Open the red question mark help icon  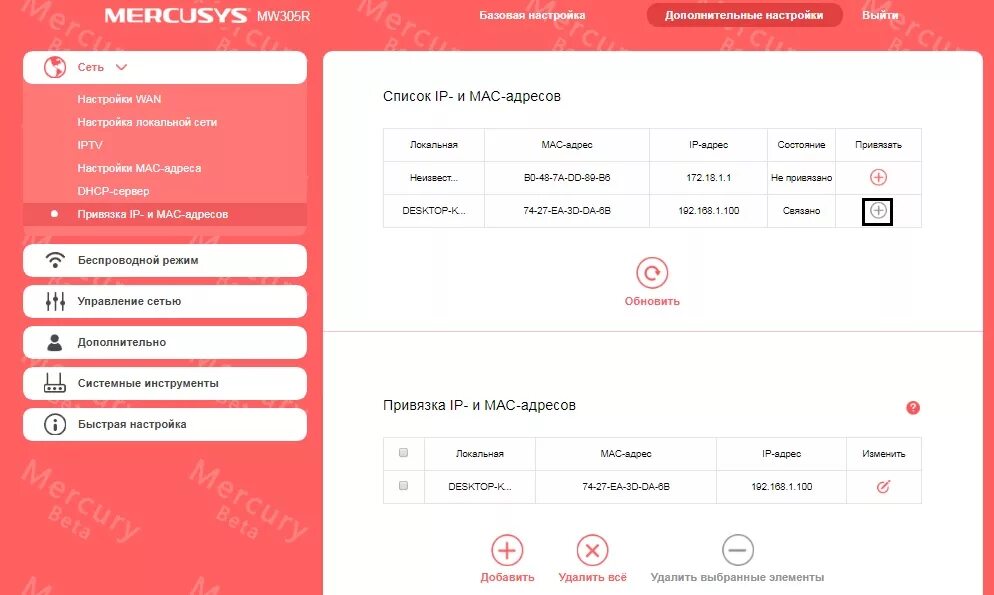coord(913,407)
